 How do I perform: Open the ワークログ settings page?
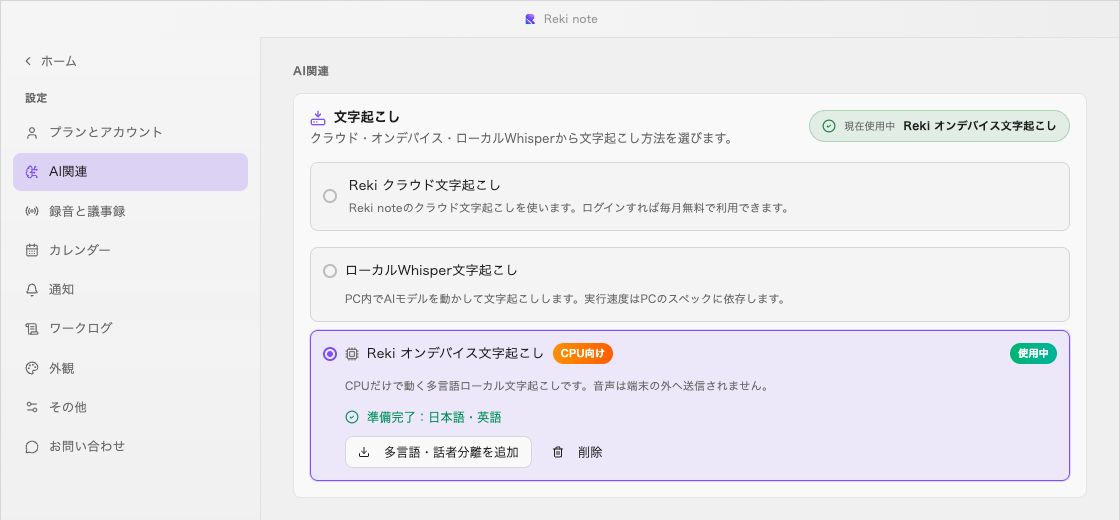130,329
